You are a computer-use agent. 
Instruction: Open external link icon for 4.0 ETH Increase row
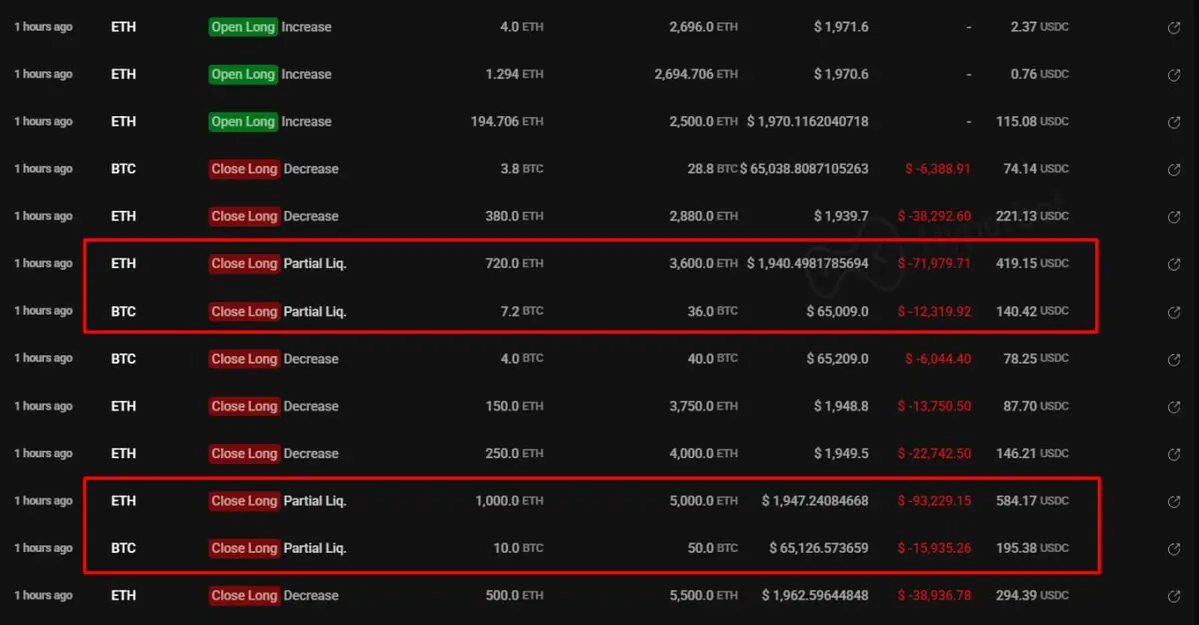(x=1174, y=28)
